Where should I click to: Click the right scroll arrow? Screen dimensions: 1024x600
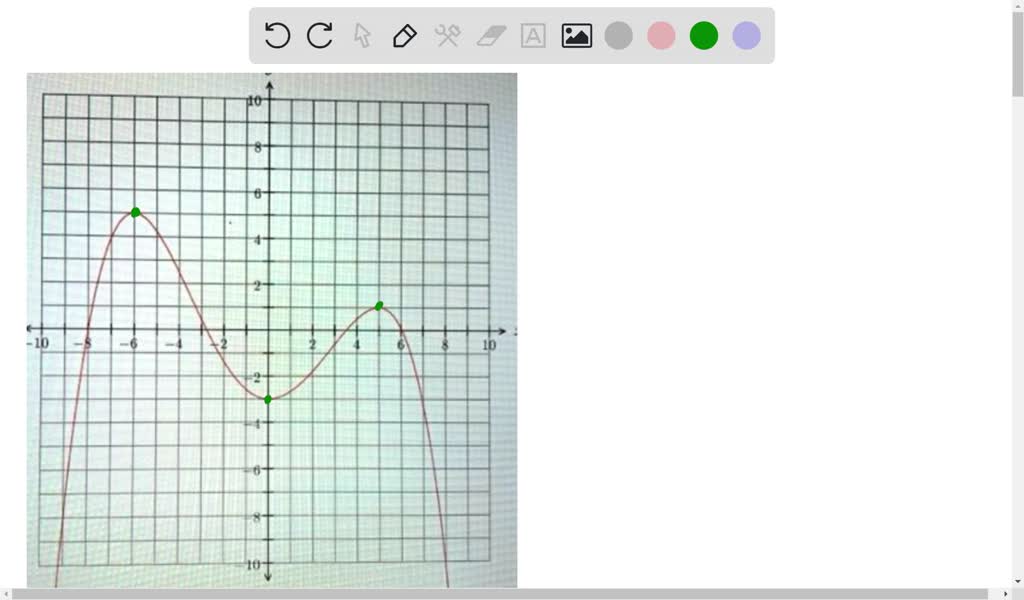[1005, 592]
